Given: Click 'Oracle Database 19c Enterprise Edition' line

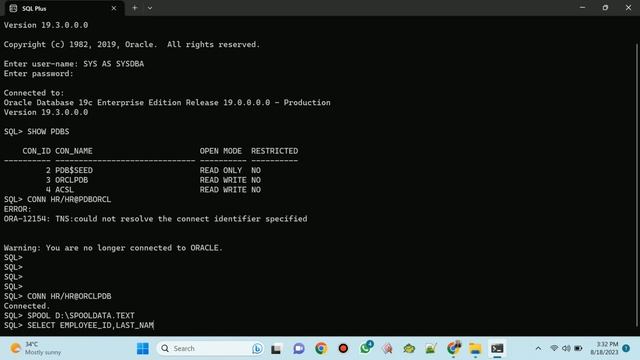Looking at the screenshot, I should [167, 102].
